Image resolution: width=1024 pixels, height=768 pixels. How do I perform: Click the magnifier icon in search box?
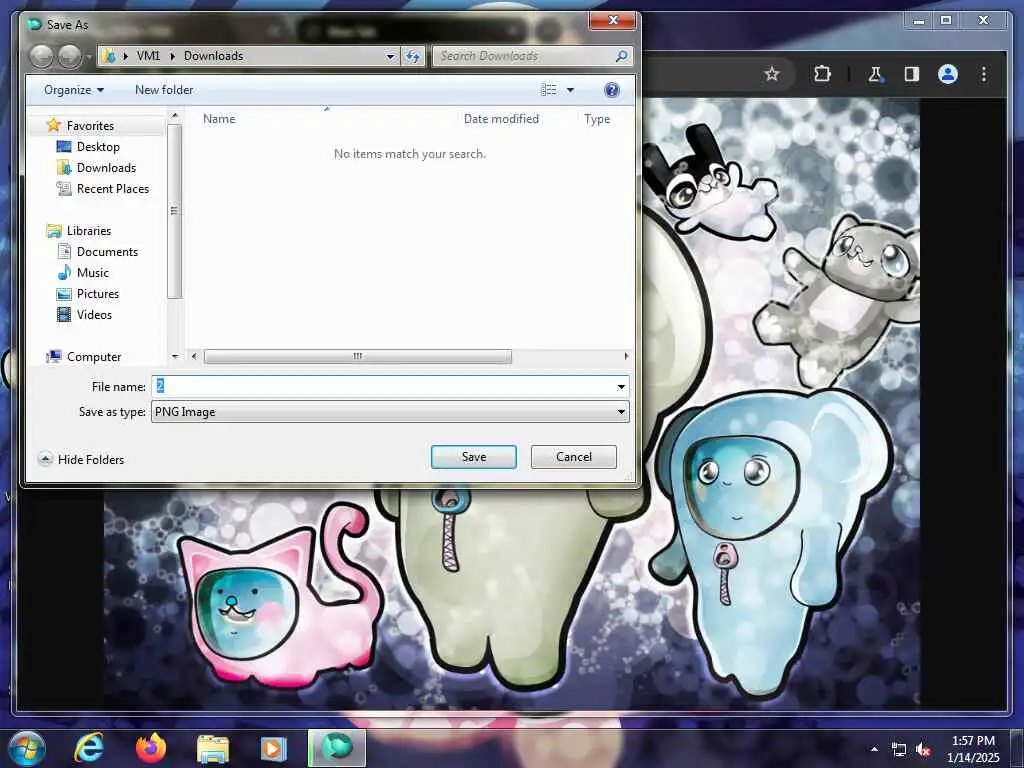622,56
